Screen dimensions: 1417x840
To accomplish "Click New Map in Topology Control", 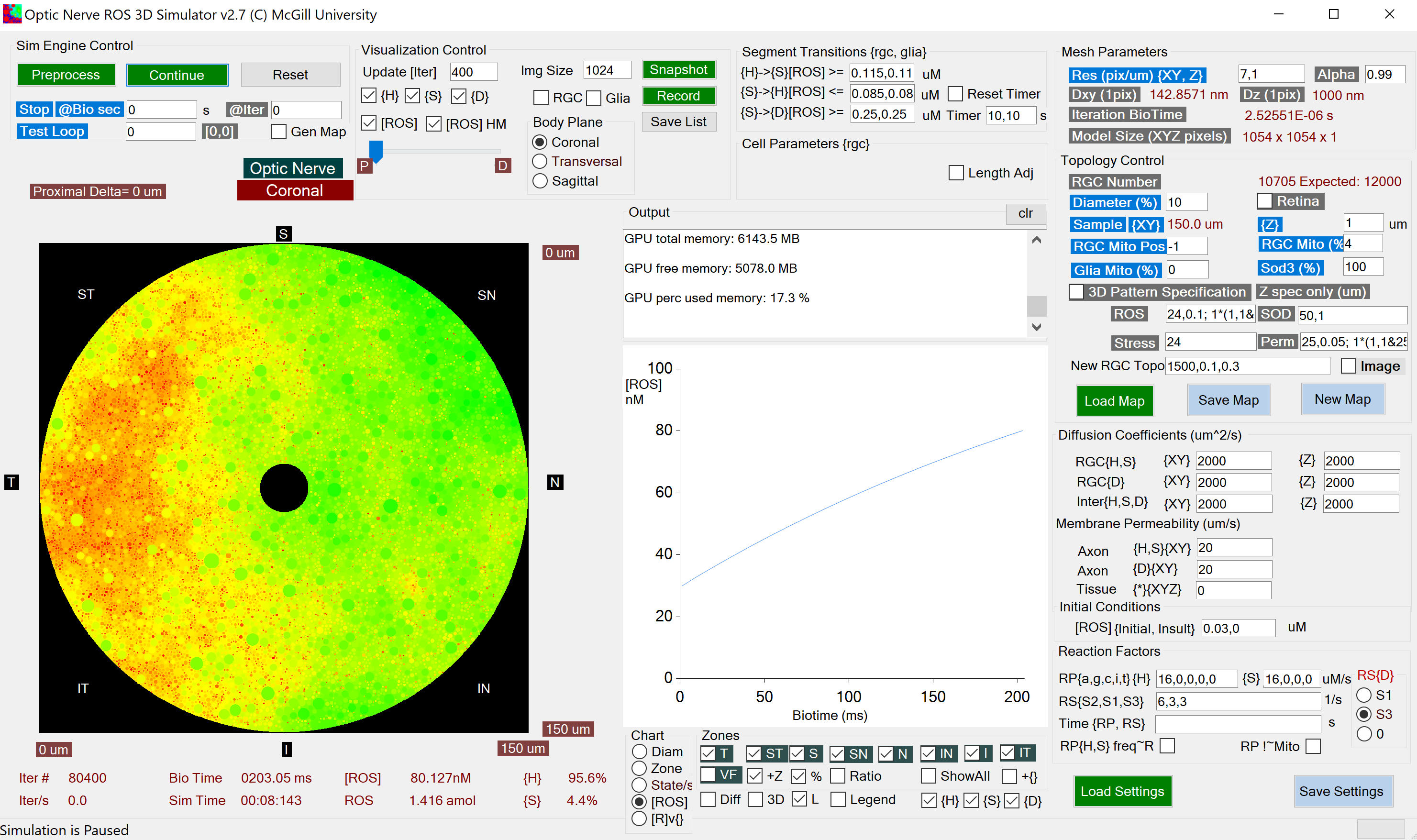I will click(1343, 399).
